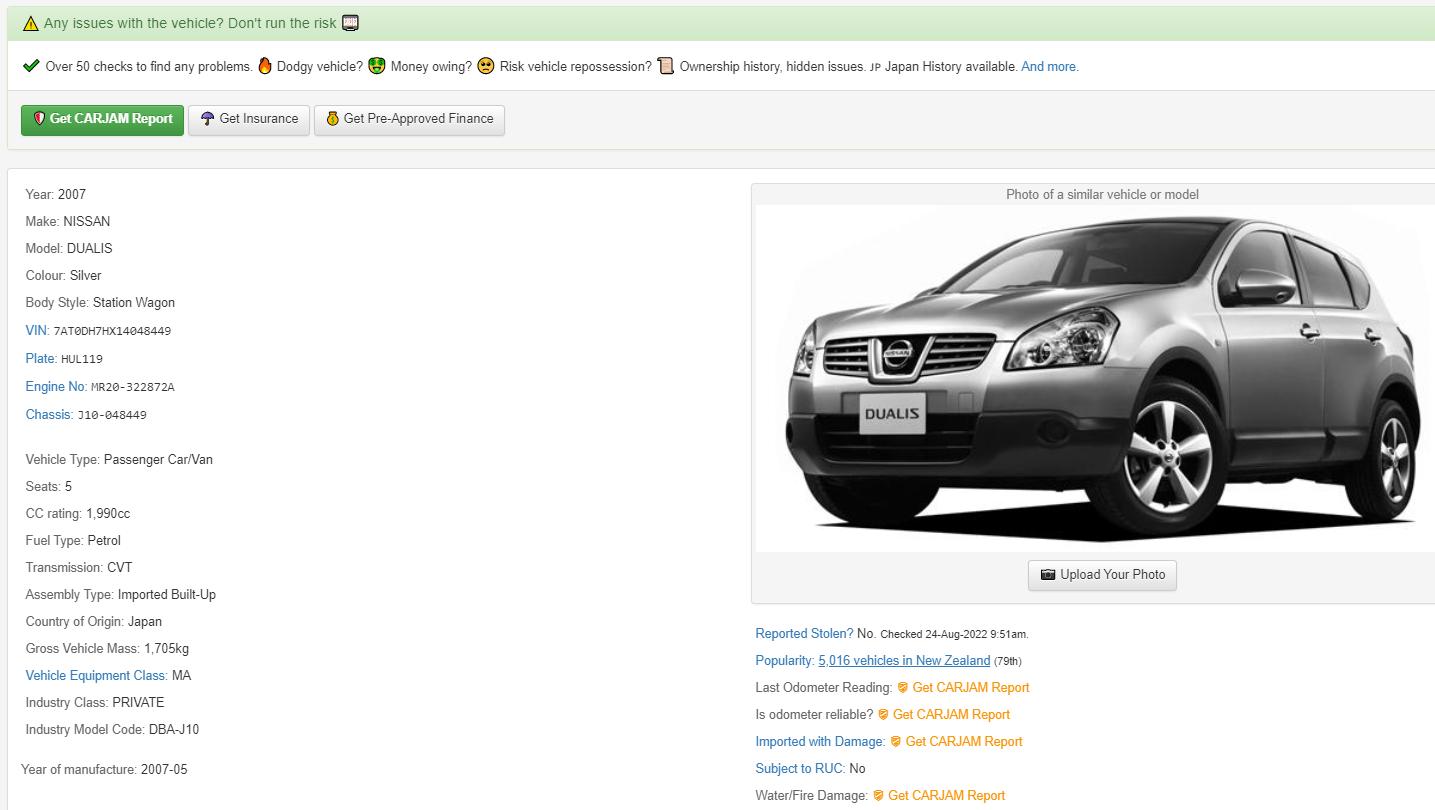The image size is (1435, 810).
Task: Click the money bag icon on Pre-Approved Finance button
Action: pos(333,118)
